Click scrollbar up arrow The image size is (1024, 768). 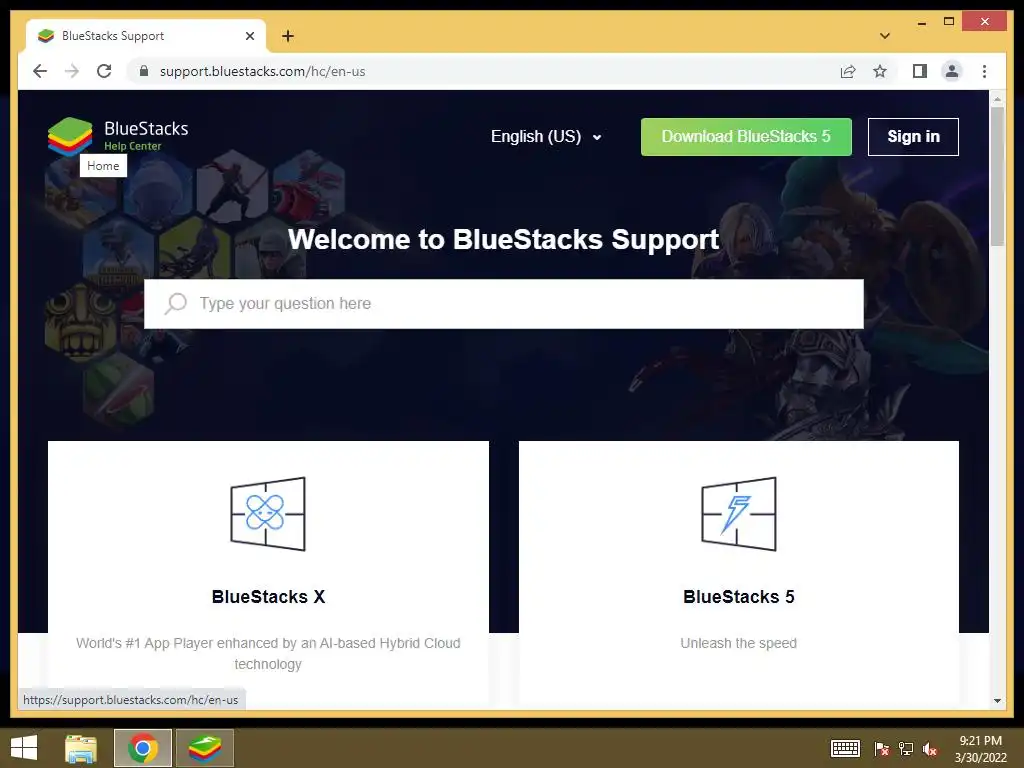click(997, 99)
